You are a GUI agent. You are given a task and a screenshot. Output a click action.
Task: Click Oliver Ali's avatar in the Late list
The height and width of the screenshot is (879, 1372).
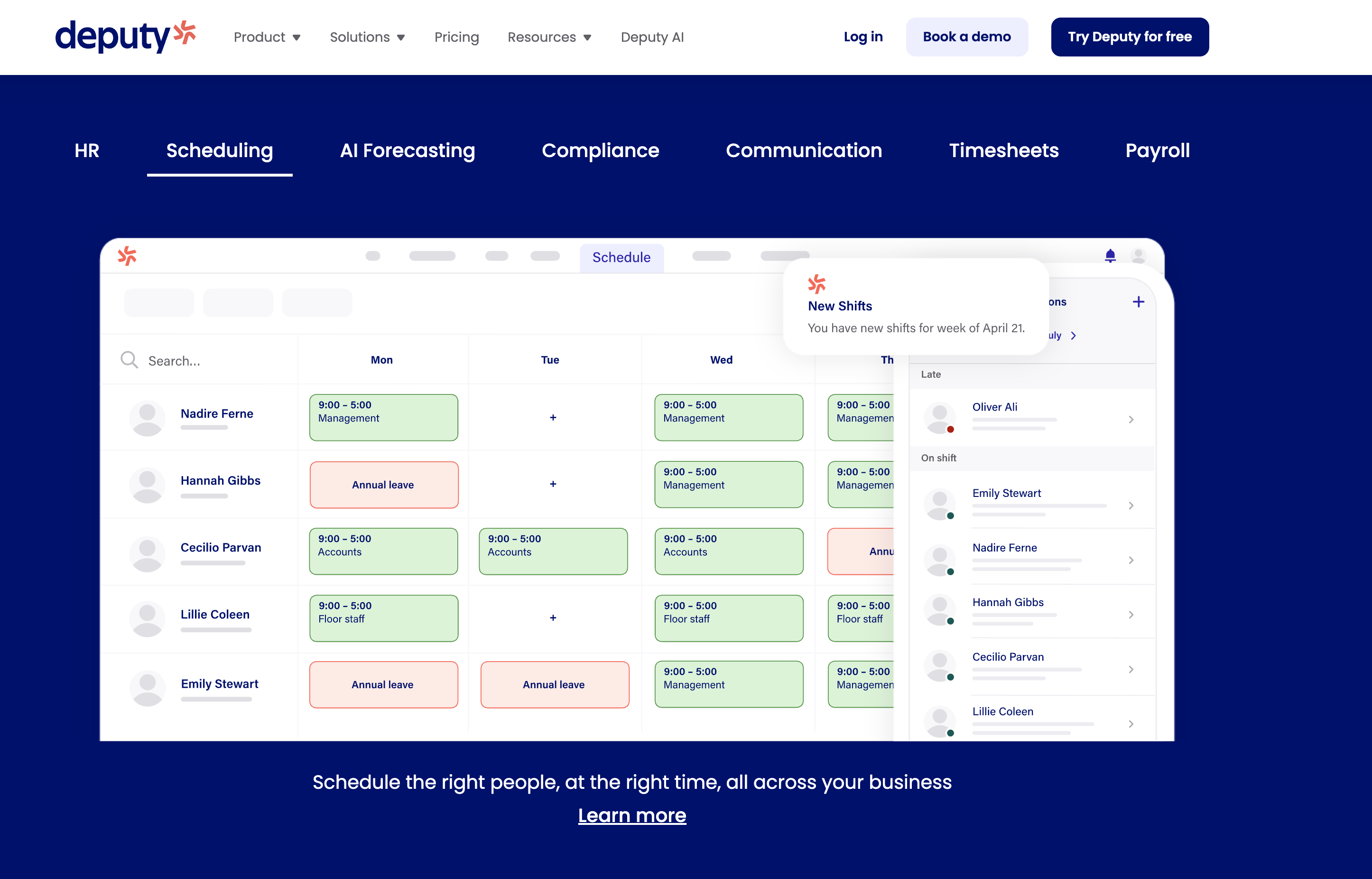[940, 418]
